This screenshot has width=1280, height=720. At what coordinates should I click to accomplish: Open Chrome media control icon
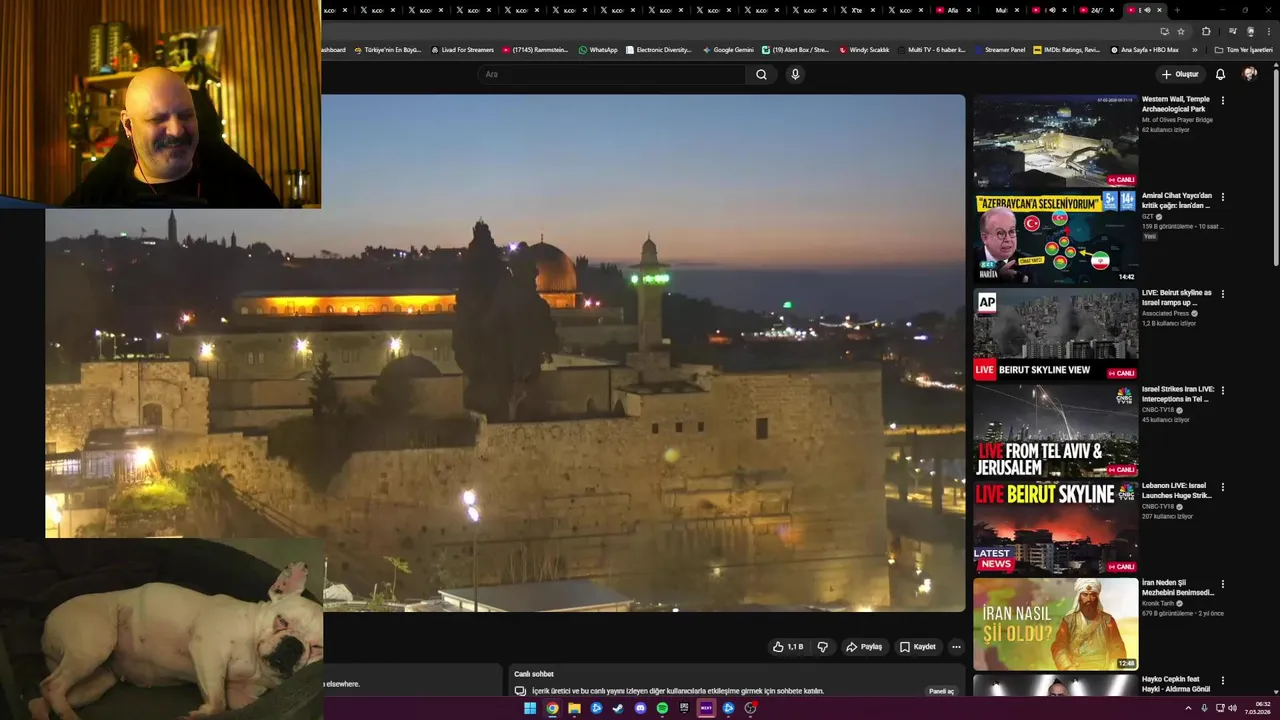coord(1232,31)
